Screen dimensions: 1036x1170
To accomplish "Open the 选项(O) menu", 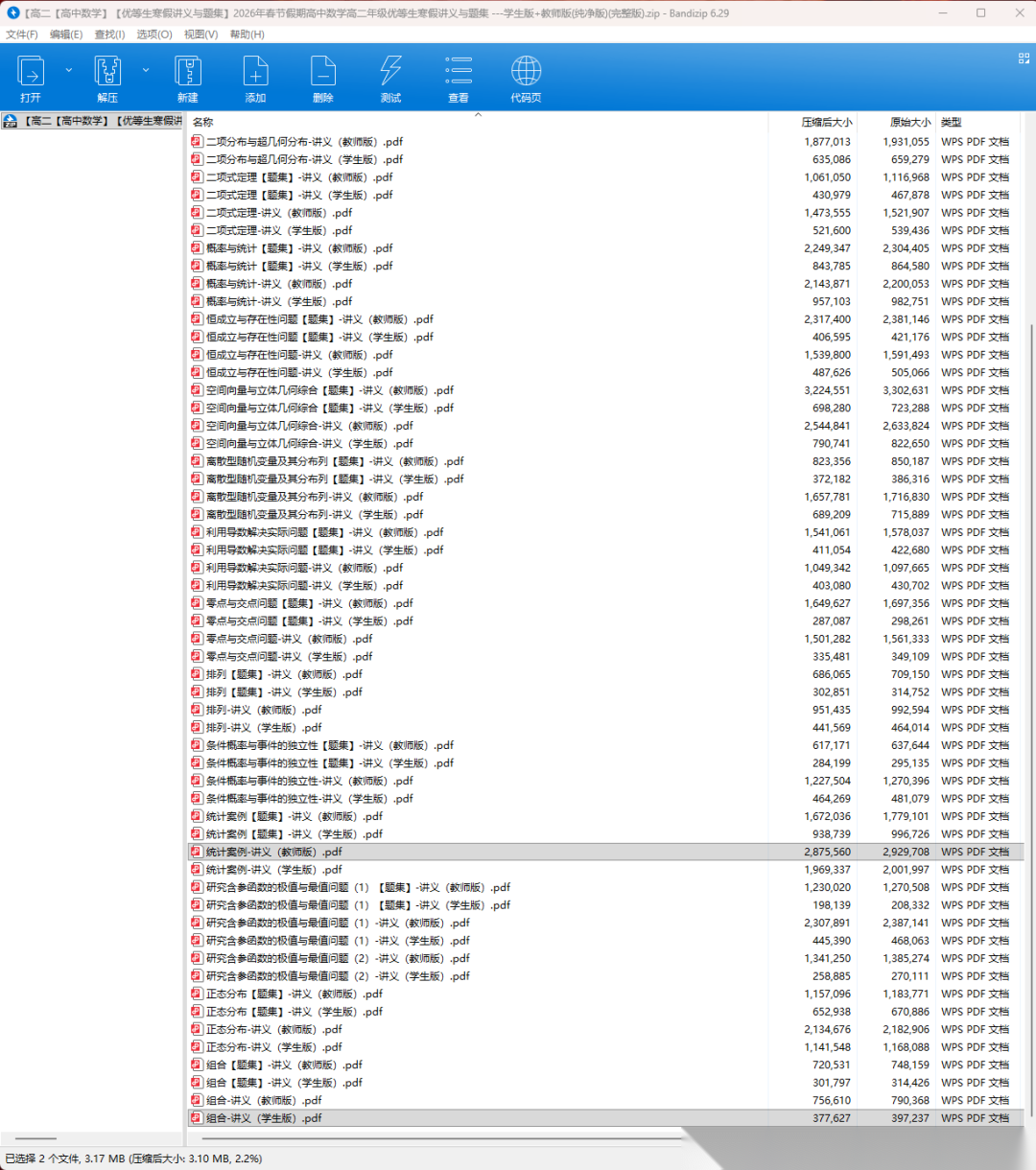I will click(153, 35).
